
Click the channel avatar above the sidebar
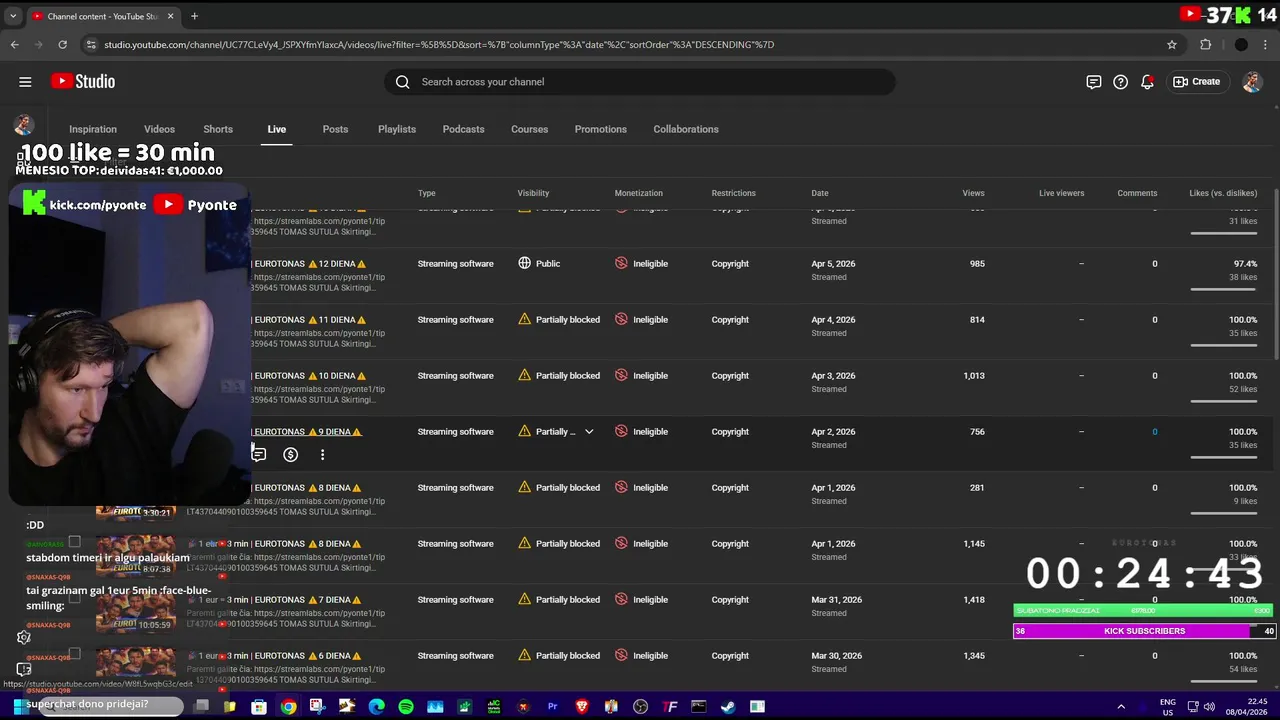(x=24, y=125)
